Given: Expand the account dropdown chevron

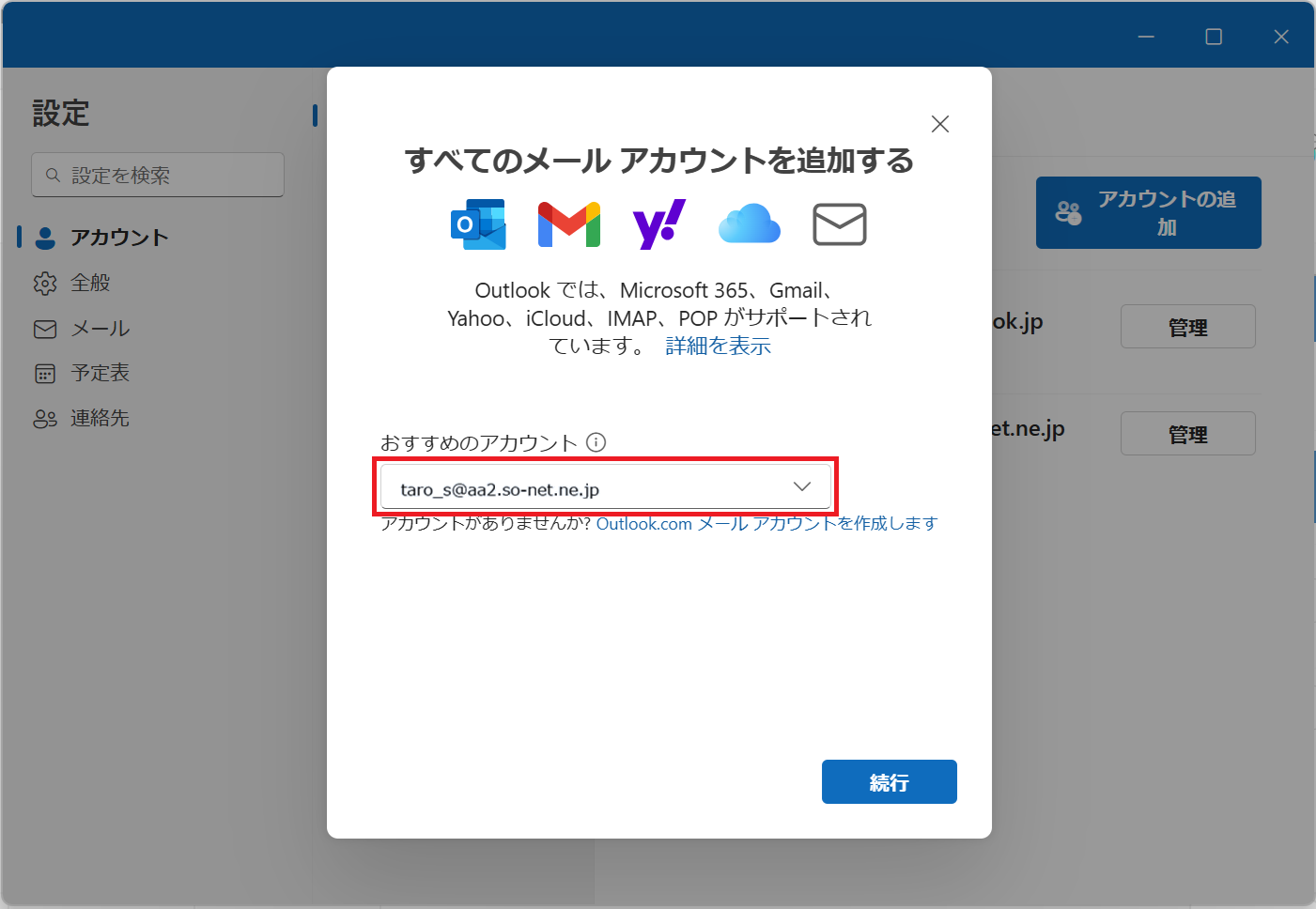Looking at the screenshot, I should click(801, 486).
